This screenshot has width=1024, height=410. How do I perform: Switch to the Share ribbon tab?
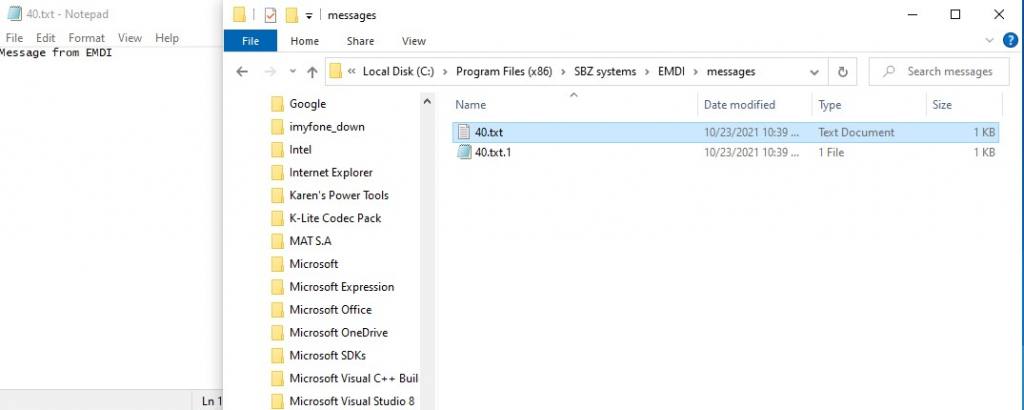(x=360, y=41)
